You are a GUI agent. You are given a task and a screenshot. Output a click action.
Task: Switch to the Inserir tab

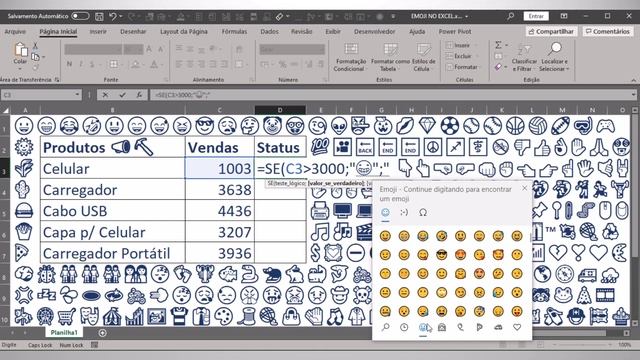98,31
